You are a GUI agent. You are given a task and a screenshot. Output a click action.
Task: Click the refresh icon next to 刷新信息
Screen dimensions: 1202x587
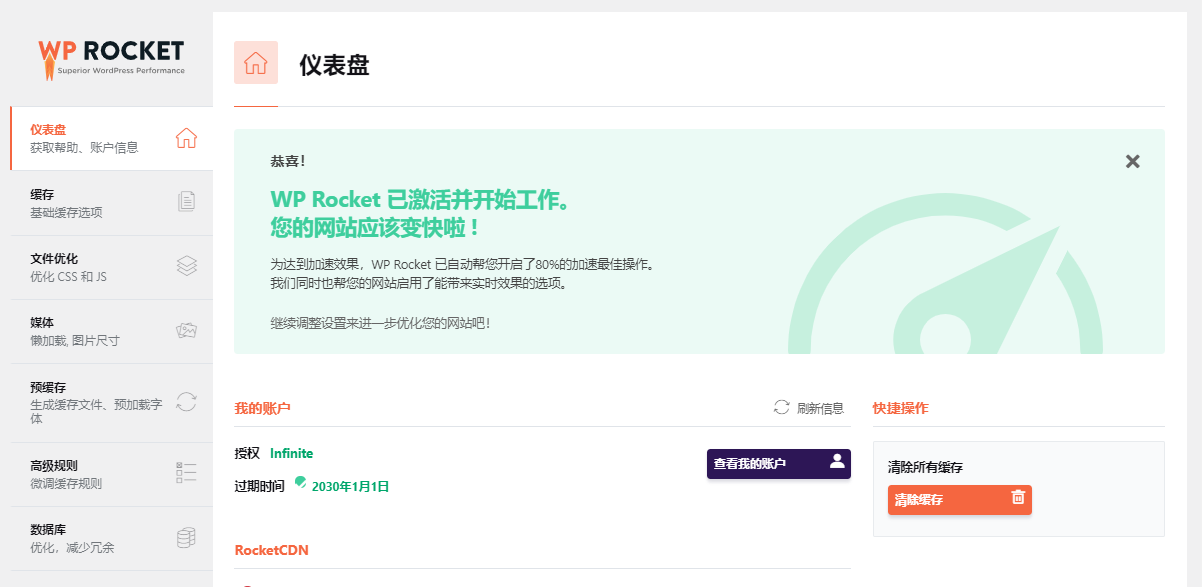(782, 407)
